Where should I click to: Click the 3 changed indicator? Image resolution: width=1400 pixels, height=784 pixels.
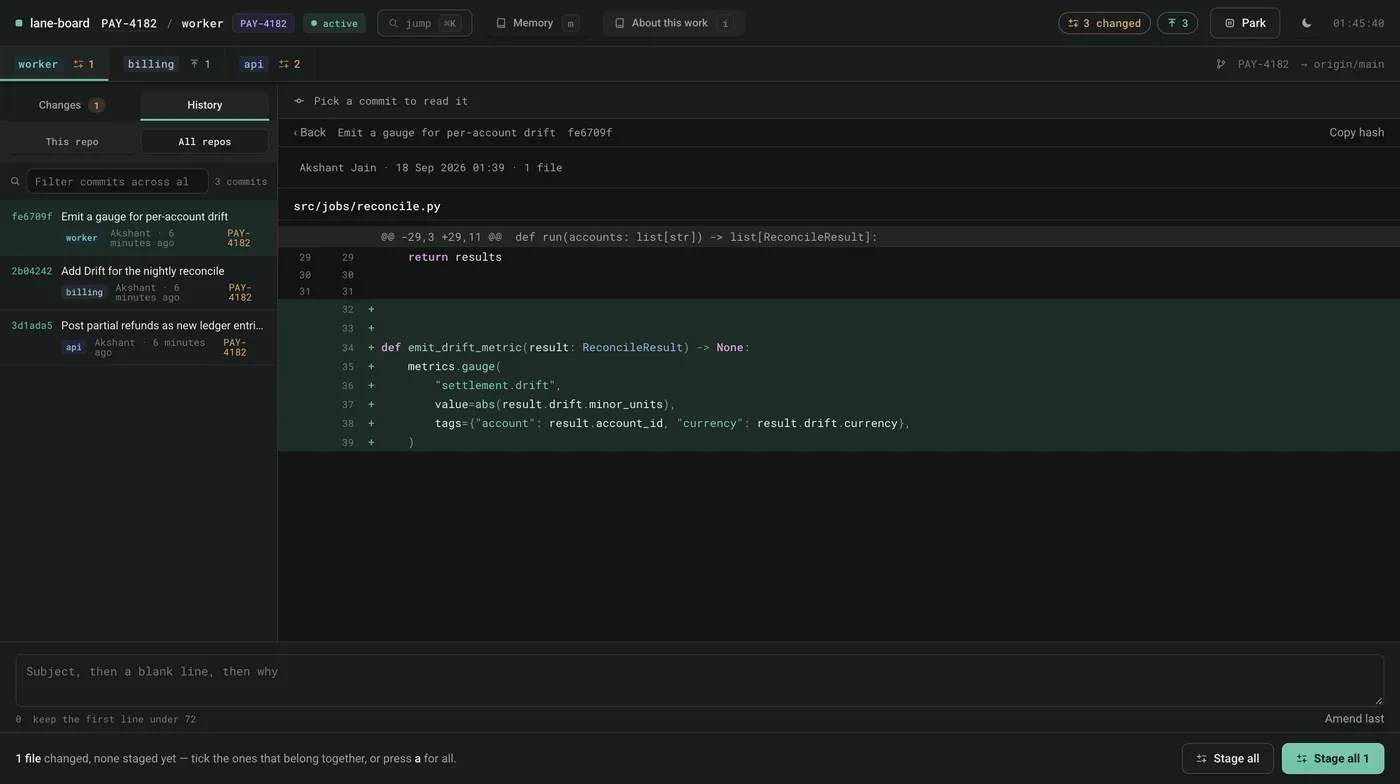coord(1104,23)
